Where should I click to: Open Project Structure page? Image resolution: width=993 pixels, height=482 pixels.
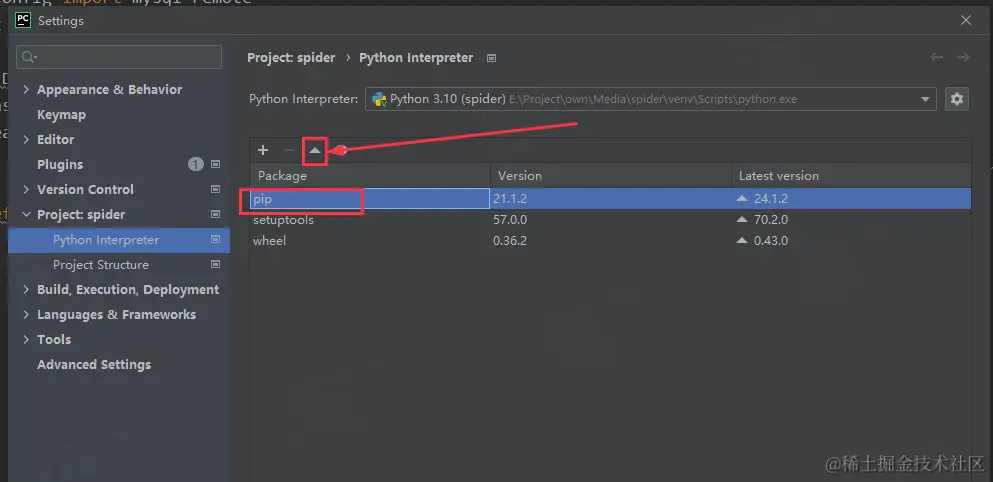click(x=101, y=265)
